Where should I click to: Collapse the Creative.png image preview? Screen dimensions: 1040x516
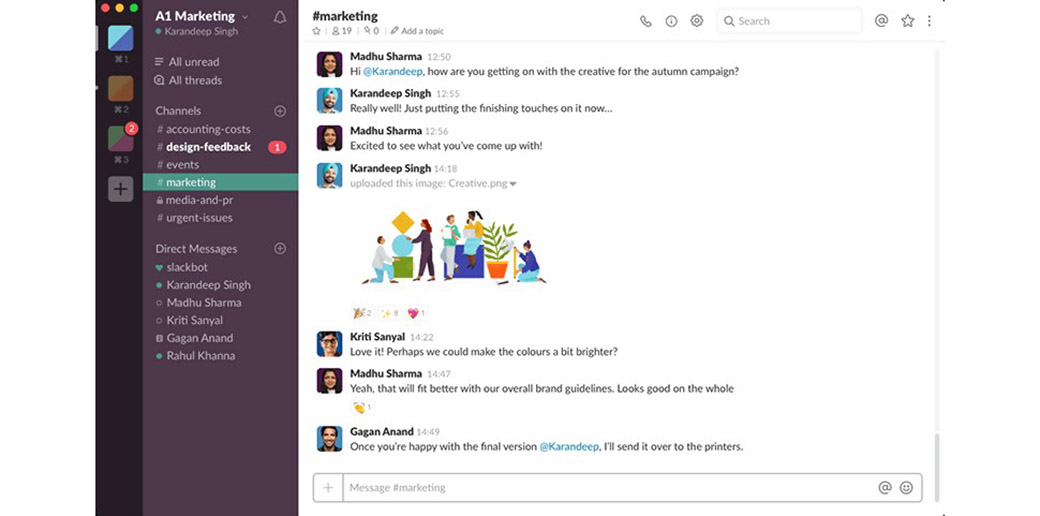click(x=513, y=184)
